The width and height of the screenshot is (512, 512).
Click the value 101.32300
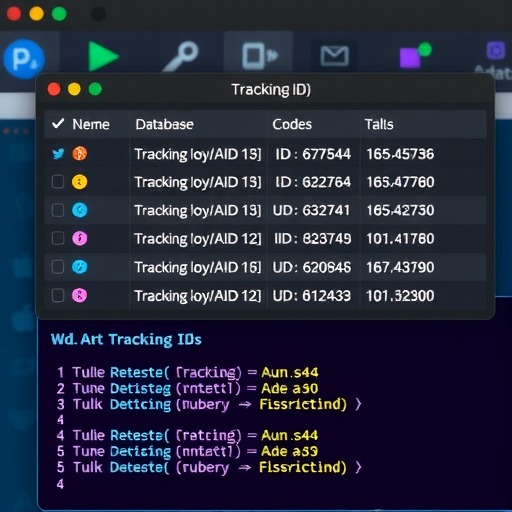(400, 295)
